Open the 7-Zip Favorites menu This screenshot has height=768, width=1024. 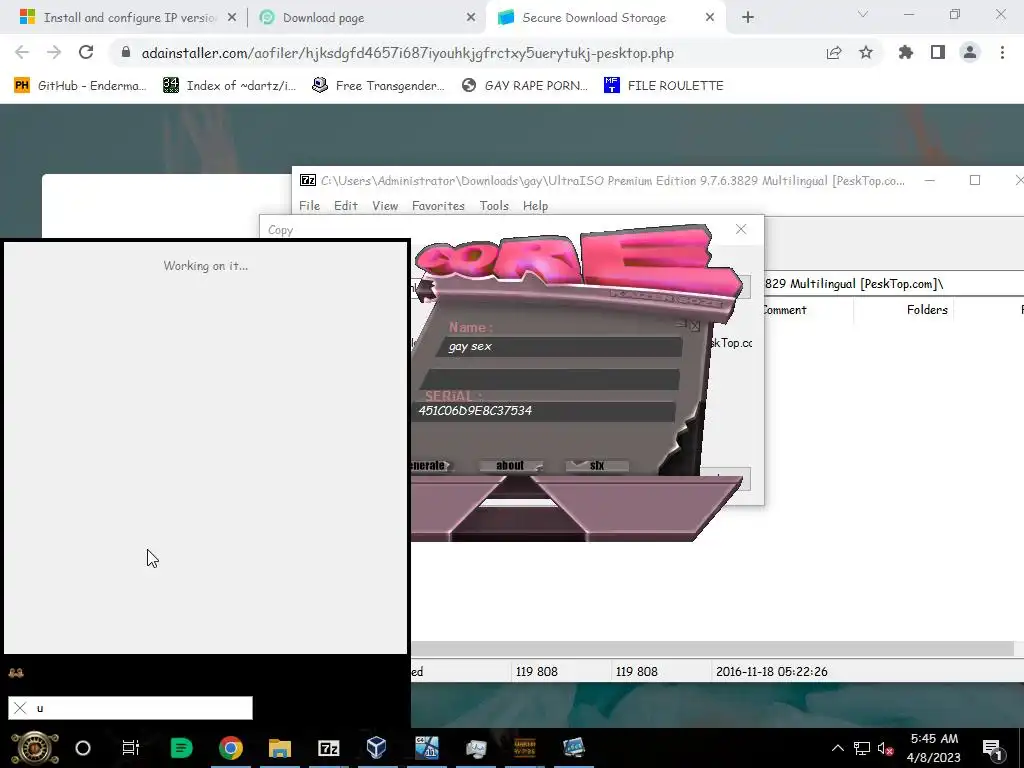click(438, 206)
